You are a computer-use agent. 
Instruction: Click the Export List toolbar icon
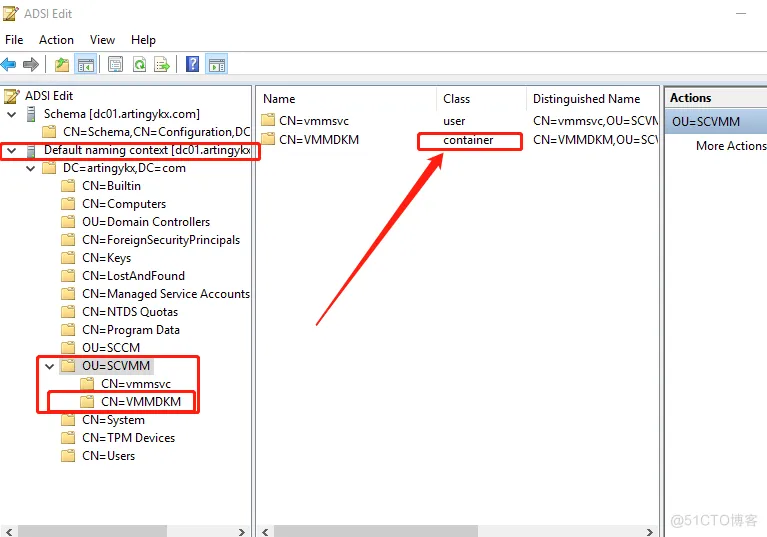coord(162,64)
